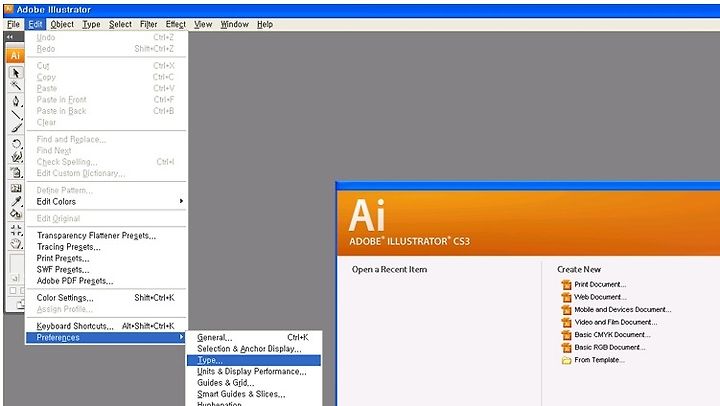This screenshot has width=720, height=406.
Task: Open the Window menu
Action: pos(234,24)
